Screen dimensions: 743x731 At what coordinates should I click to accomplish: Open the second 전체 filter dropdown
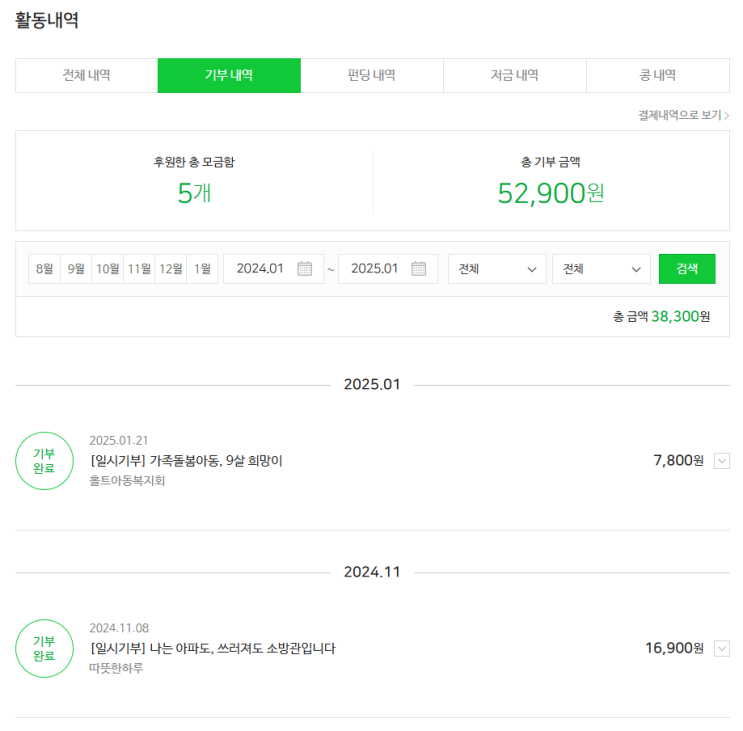601,269
